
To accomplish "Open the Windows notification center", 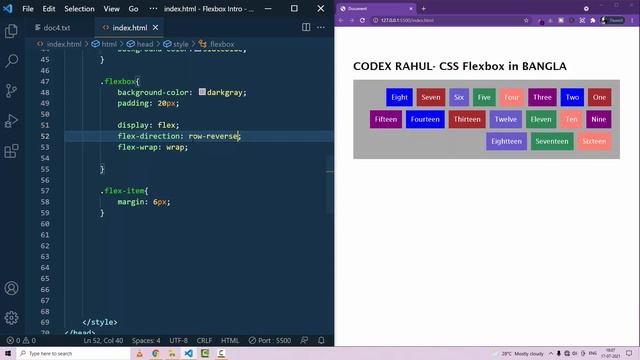I will 629,353.
